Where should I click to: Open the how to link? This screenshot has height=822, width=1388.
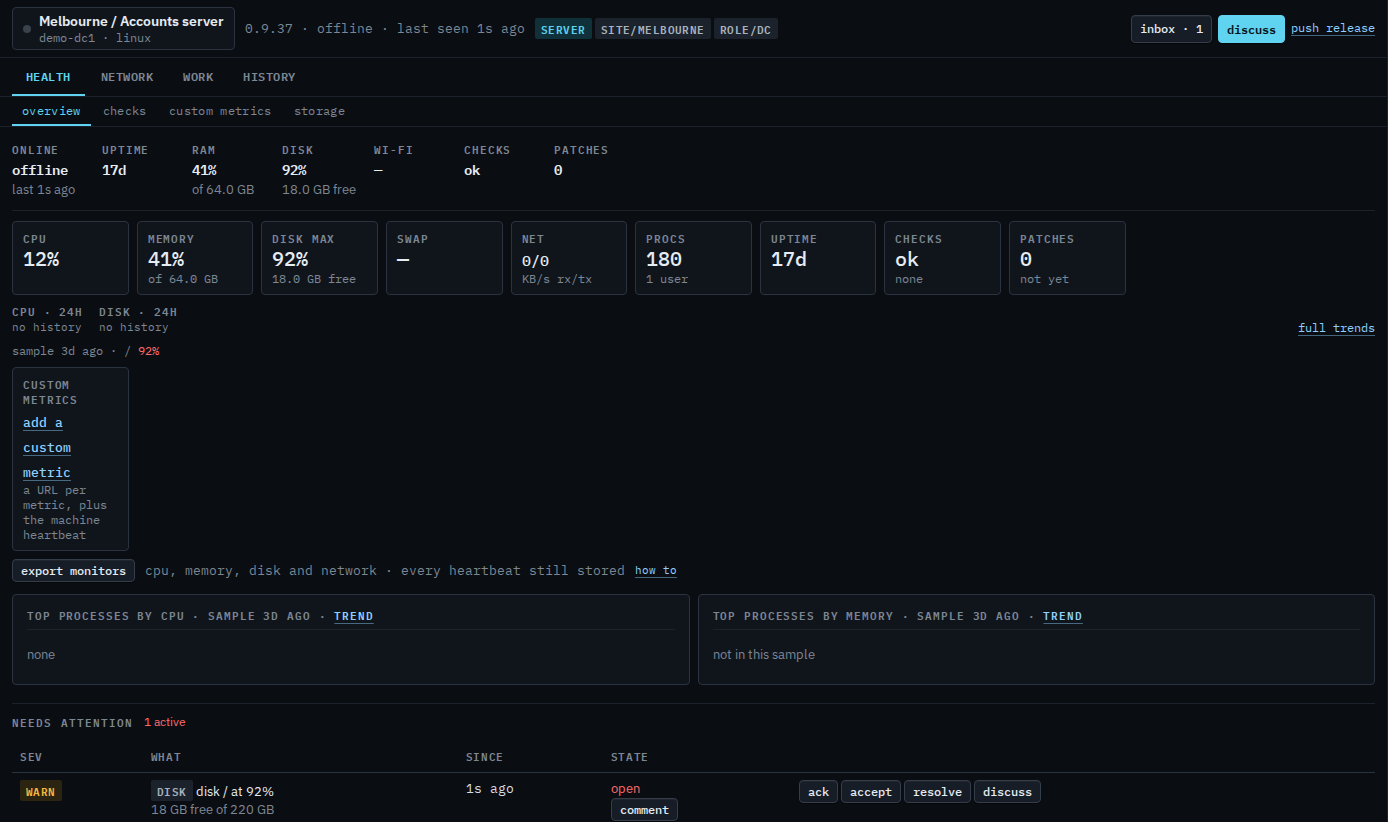656,571
